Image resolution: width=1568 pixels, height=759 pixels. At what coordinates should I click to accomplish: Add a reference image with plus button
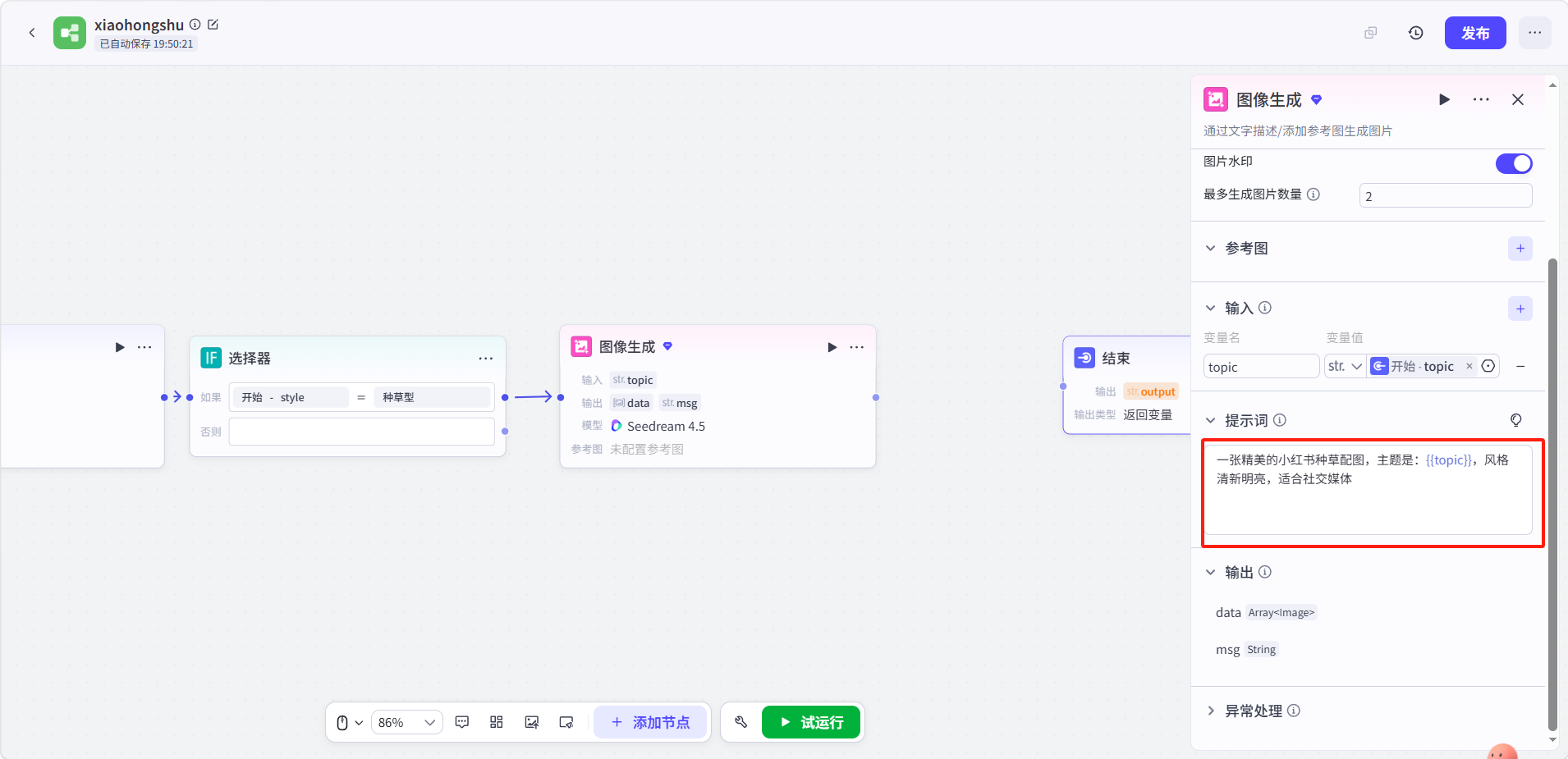pyautogui.click(x=1520, y=248)
